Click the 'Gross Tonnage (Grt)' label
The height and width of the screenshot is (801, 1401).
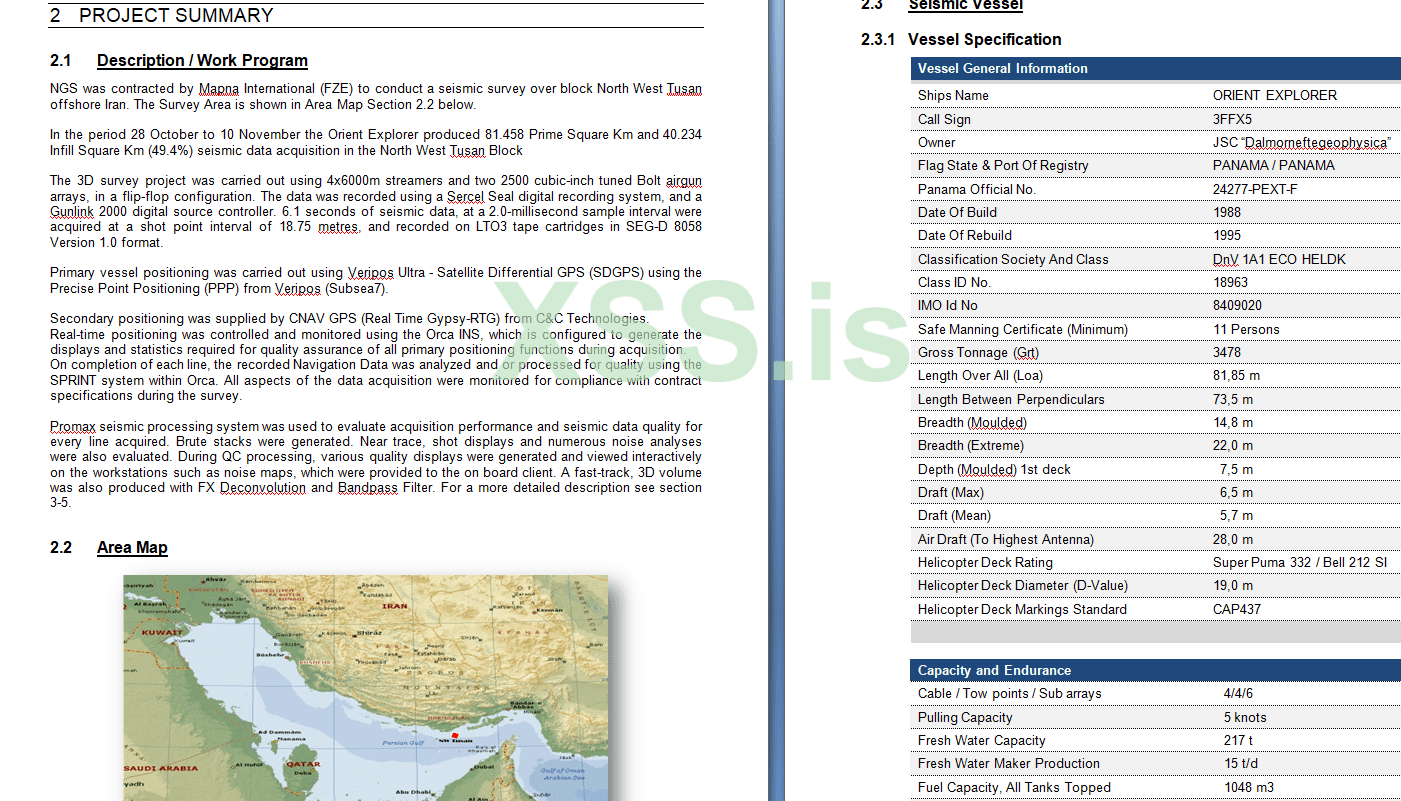click(x=978, y=352)
